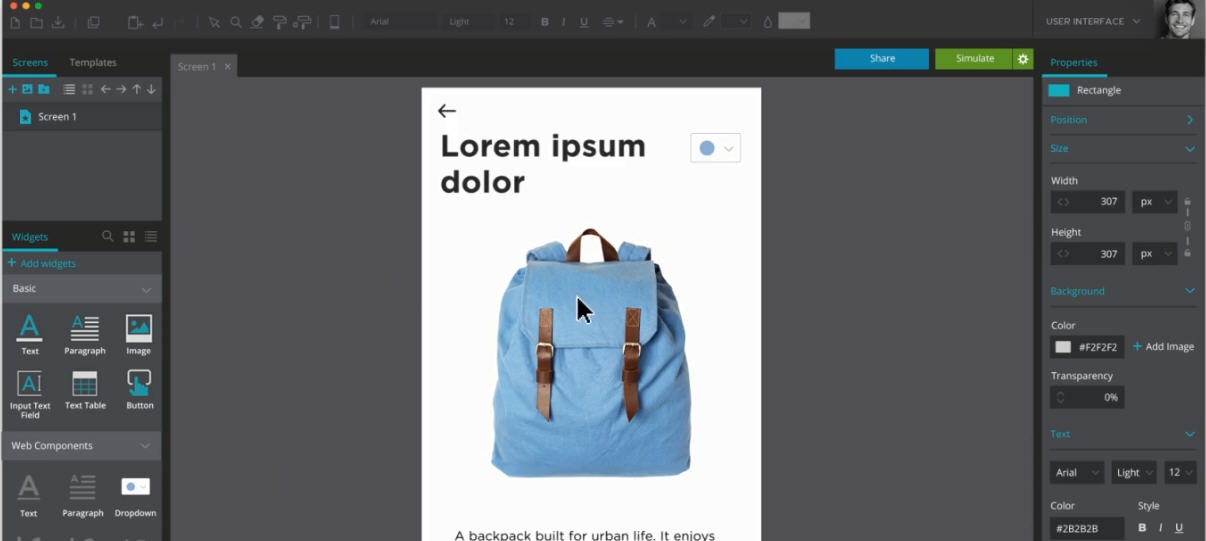
Task: Click the water drop opacity icon in toolbar
Action: tap(768, 22)
